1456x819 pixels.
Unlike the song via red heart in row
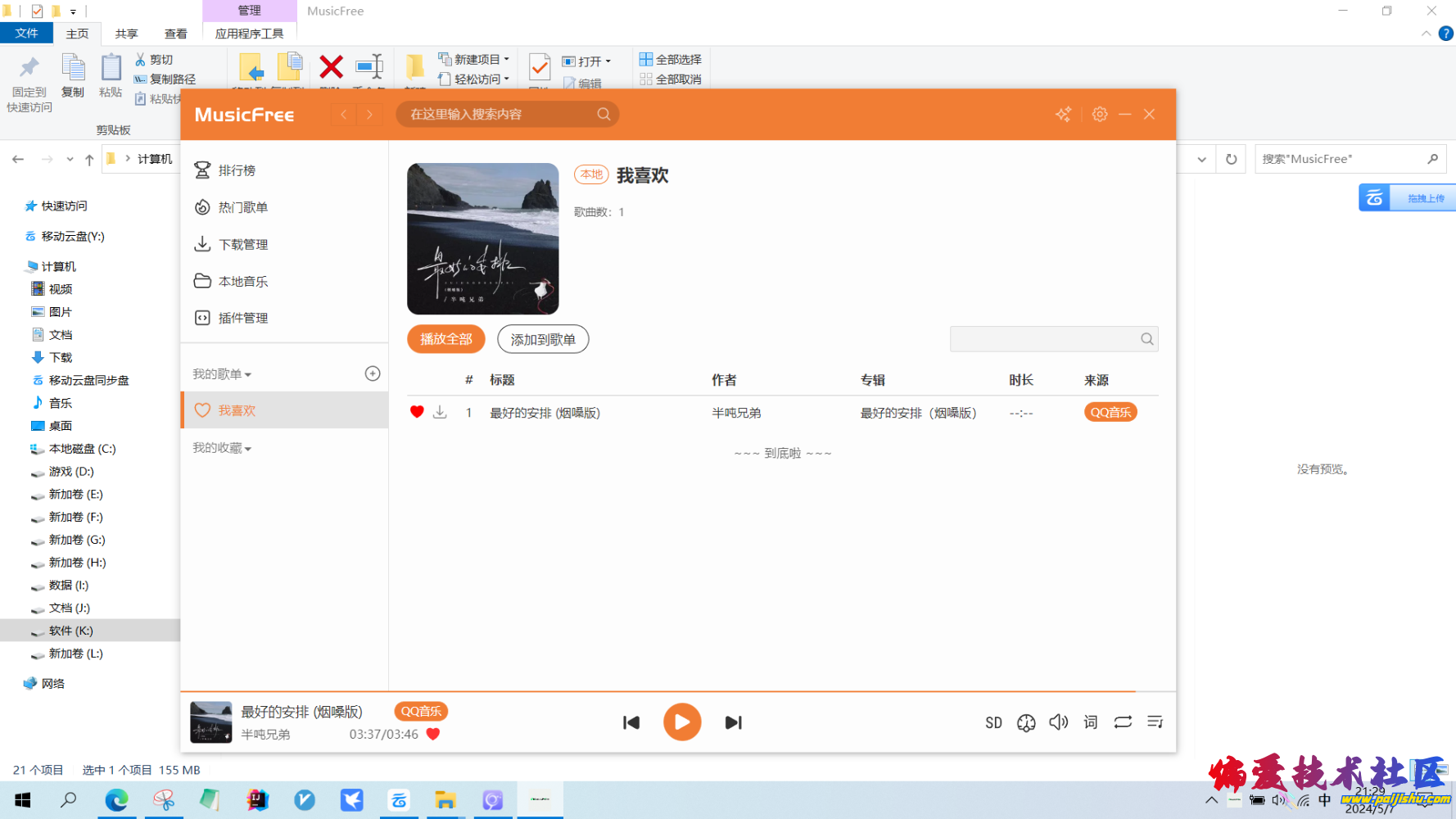(x=417, y=412)
